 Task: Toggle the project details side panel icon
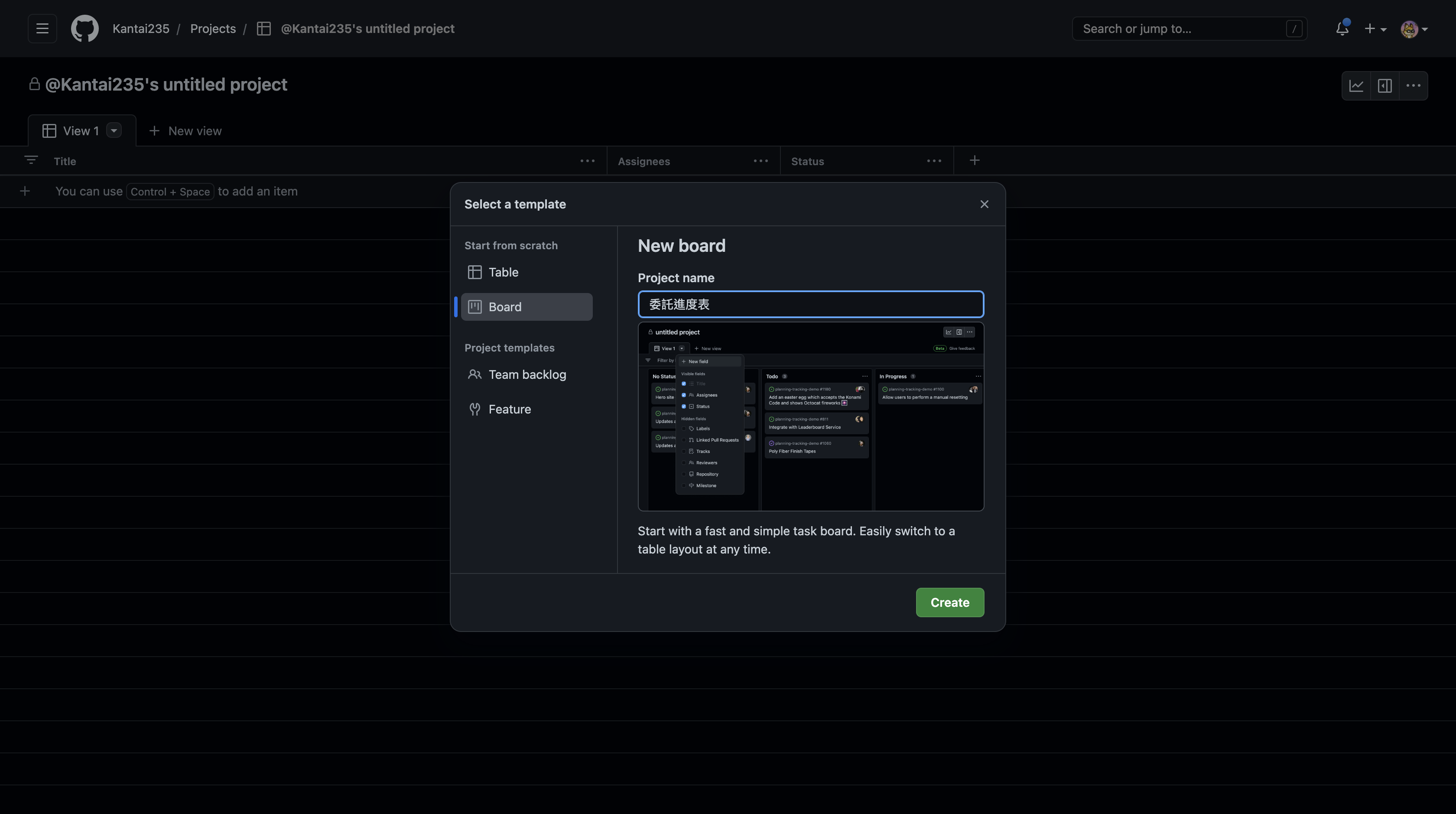pos(1385,85)
